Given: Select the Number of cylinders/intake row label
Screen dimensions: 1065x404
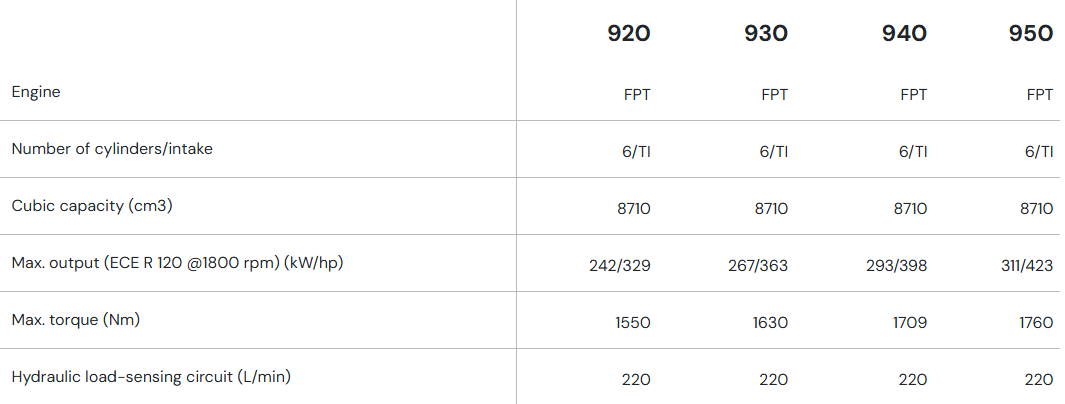Looking at the screenshot, I should (x=112, y=149).
